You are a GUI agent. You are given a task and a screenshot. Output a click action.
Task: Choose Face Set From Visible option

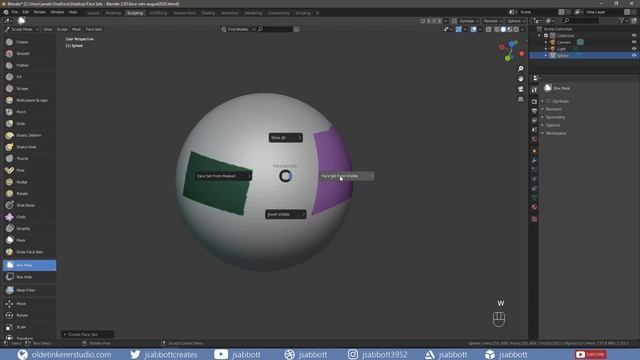[x=347, y=176]
